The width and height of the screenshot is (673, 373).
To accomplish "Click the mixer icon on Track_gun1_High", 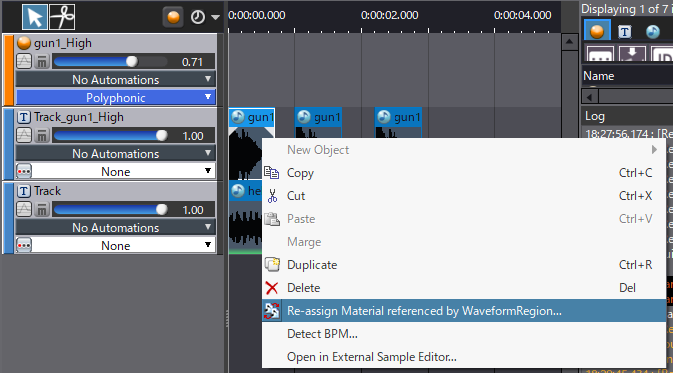I will pyautogui.click(x=42, y=136).
